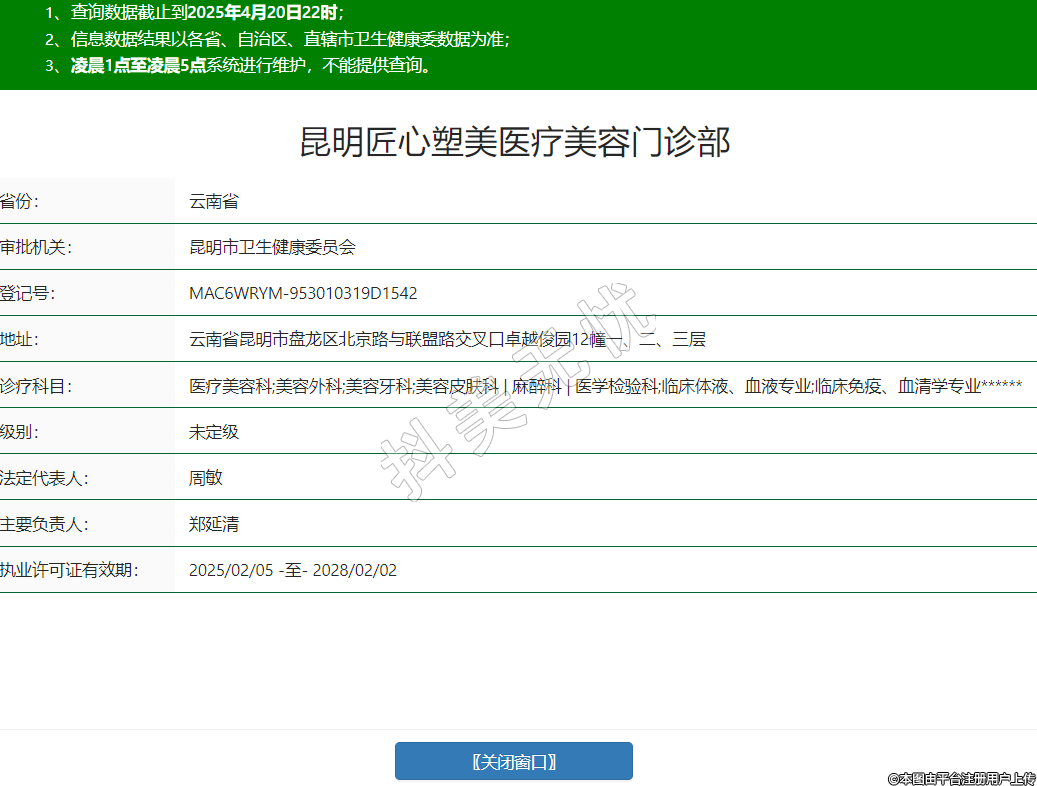
Task: Click the notice about 凌晨1点至凌晨5点 system maintenance
Action: (x=251, y=66)
